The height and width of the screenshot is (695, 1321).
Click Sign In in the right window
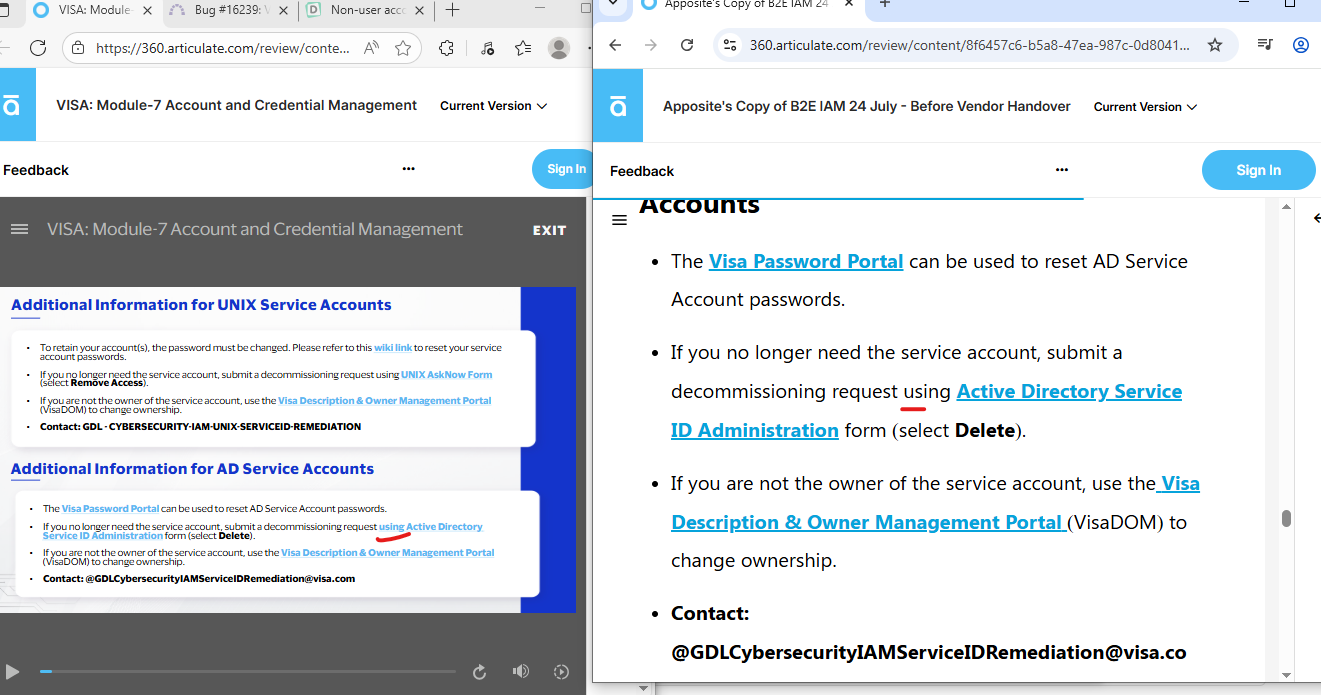click(1258, 170)
